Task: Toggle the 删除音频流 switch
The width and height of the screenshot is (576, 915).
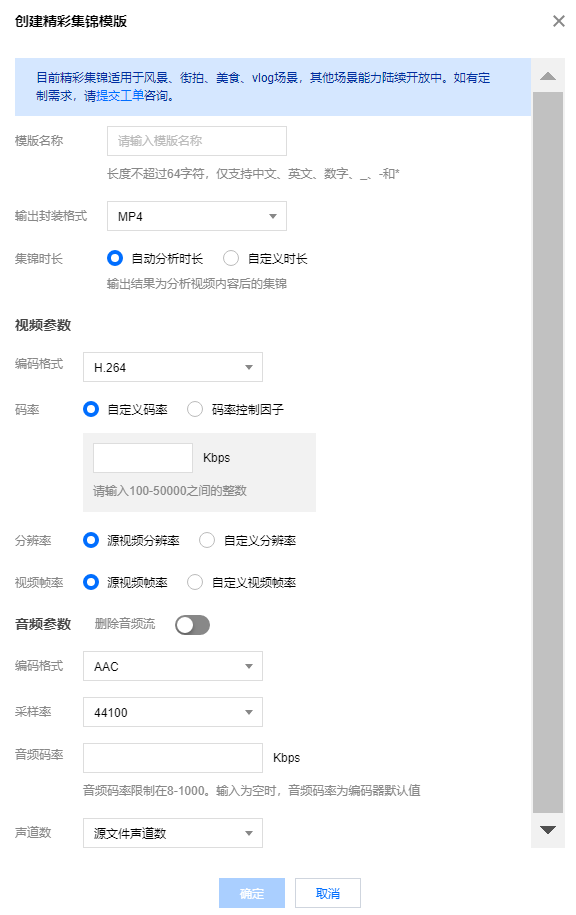Action: (x=193, y=625)
